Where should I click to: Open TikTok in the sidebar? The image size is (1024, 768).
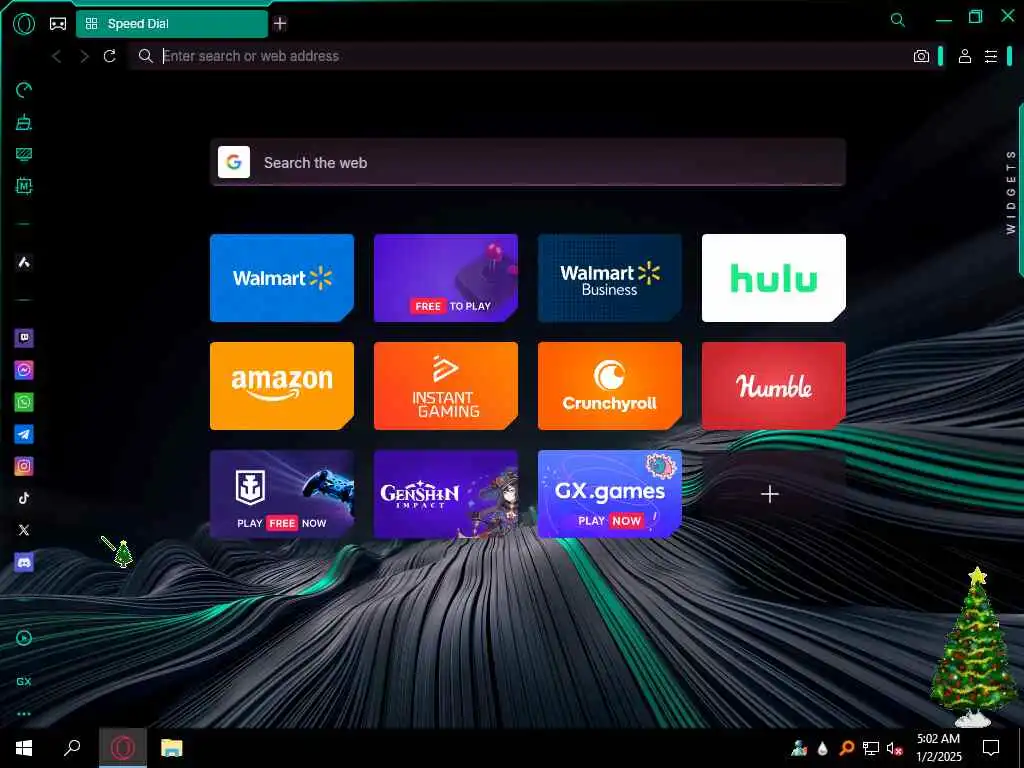click(x=24, y=498)
